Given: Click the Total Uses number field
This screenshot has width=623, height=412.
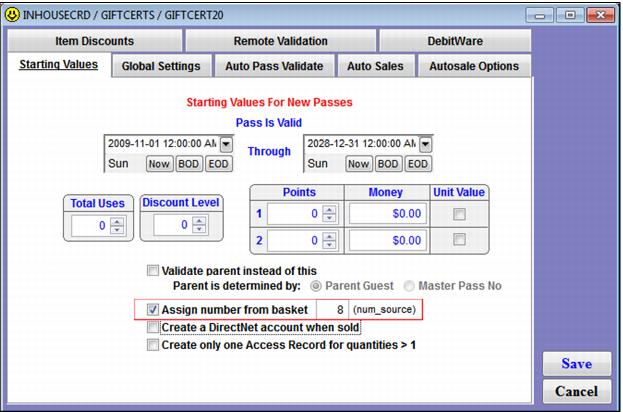Looking at the screenshot, I should (91, 226).
